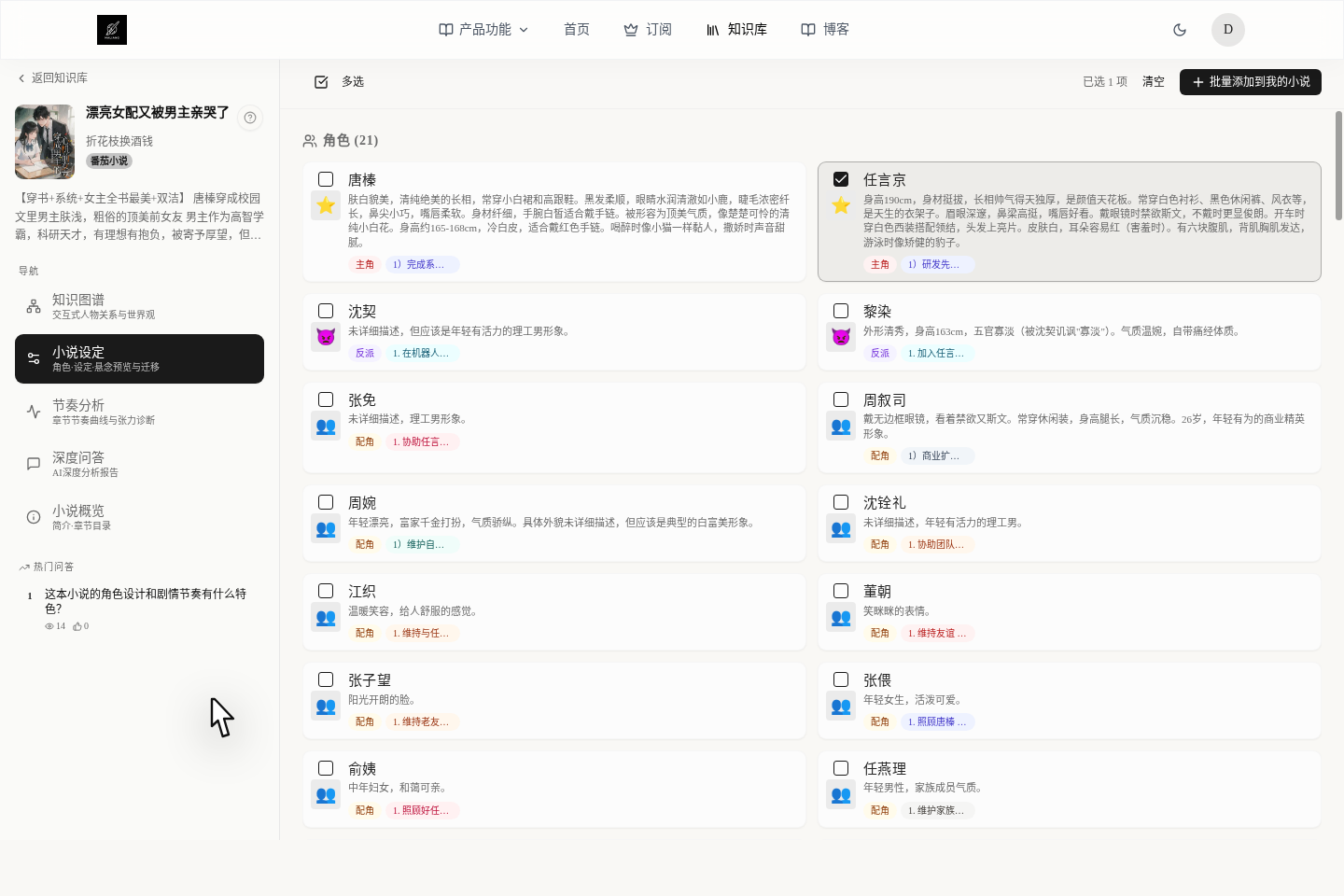The width and height of the screenshot is (1344, 896).
Task: Open the help question-mark beside the novel title
Action: pyautogui.click(x=249, y=118)
